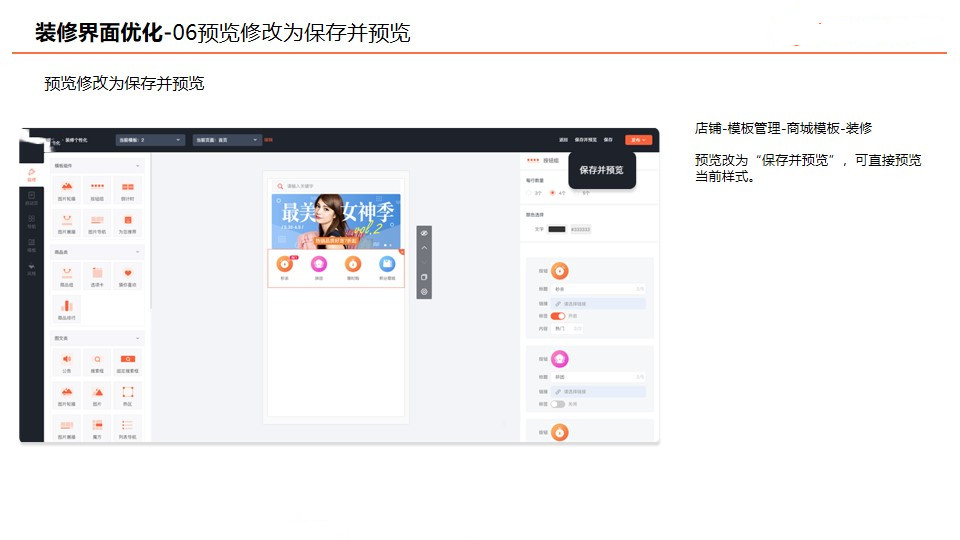960x540 pixels.
Task: Turn off the 标签 switch on first button card
Action: (x=558, y=316)
